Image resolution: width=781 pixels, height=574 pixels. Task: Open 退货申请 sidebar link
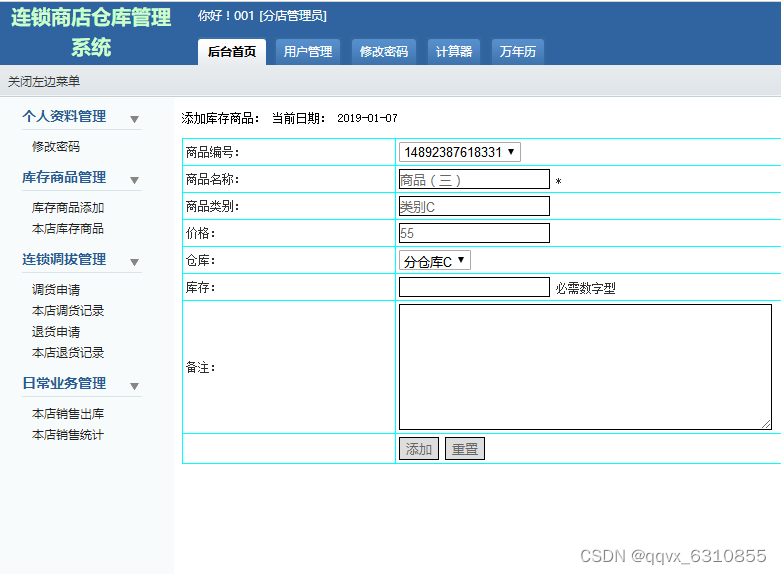click(x=56, y=332)
